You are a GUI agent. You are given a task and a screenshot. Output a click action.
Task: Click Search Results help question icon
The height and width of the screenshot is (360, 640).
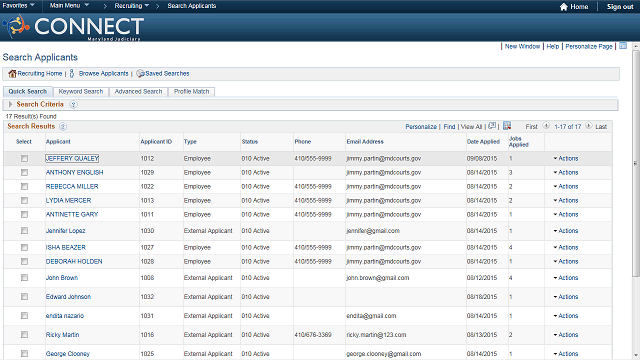click(x=63, y=127)
